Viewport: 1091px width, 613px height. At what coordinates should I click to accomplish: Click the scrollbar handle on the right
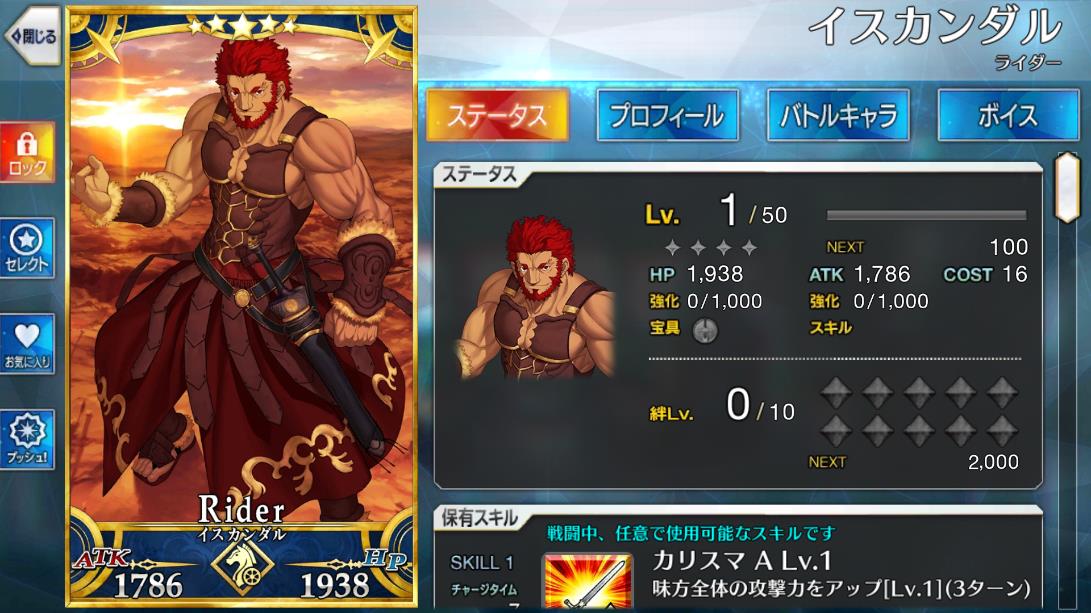point(1067,186)
